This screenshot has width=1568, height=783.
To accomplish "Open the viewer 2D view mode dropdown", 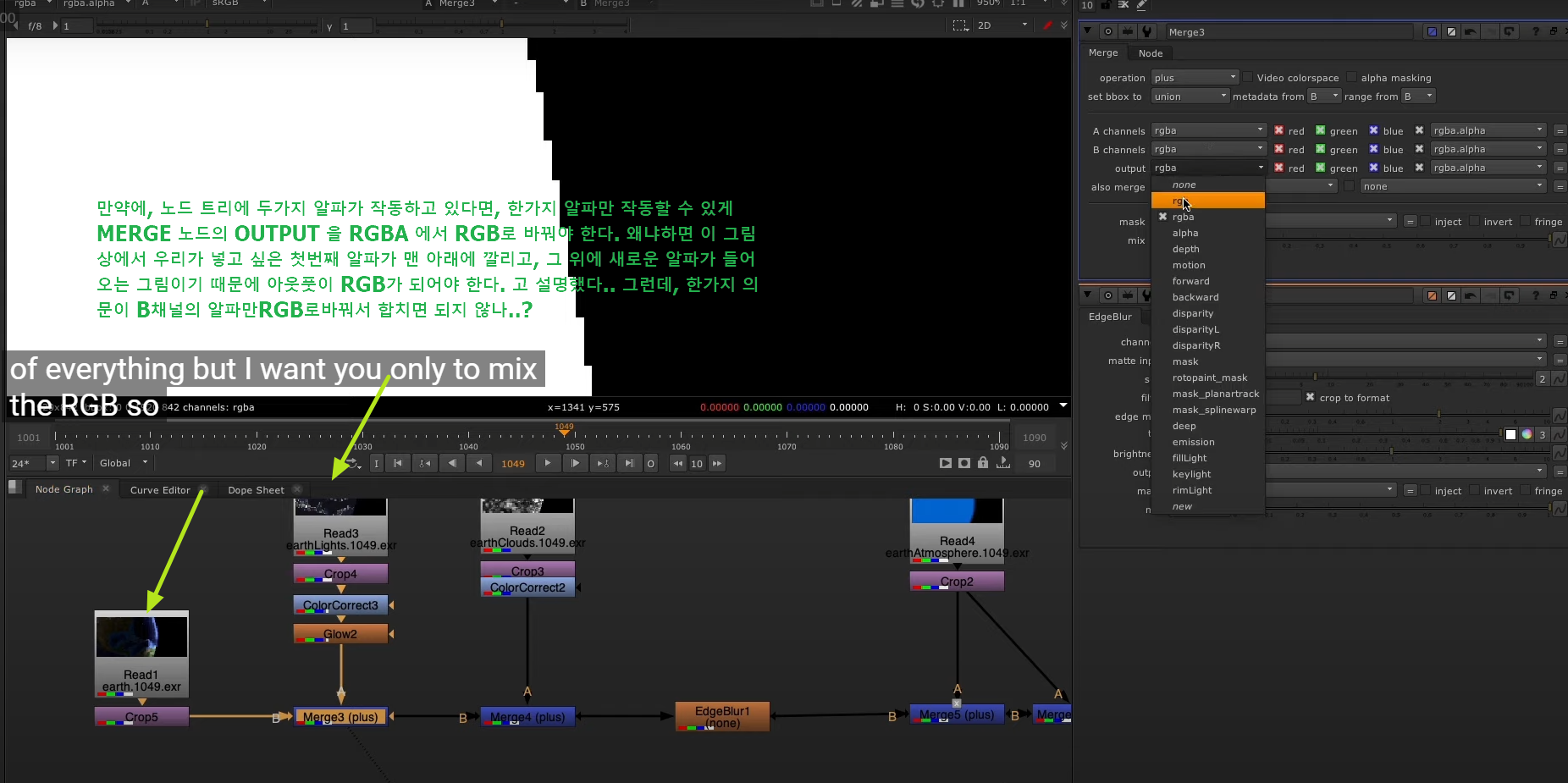I will pos(1002,25).
